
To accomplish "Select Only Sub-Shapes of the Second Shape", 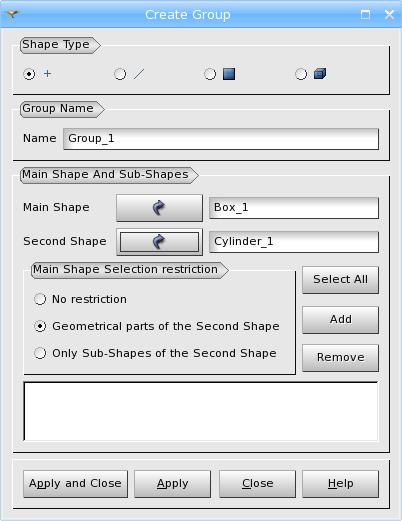I will (x=155, y=353).
